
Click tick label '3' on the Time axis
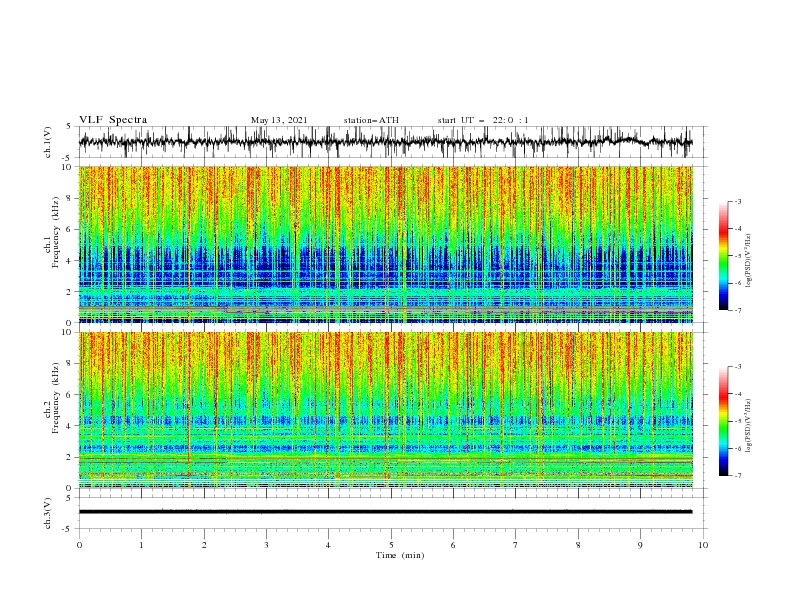266,545
